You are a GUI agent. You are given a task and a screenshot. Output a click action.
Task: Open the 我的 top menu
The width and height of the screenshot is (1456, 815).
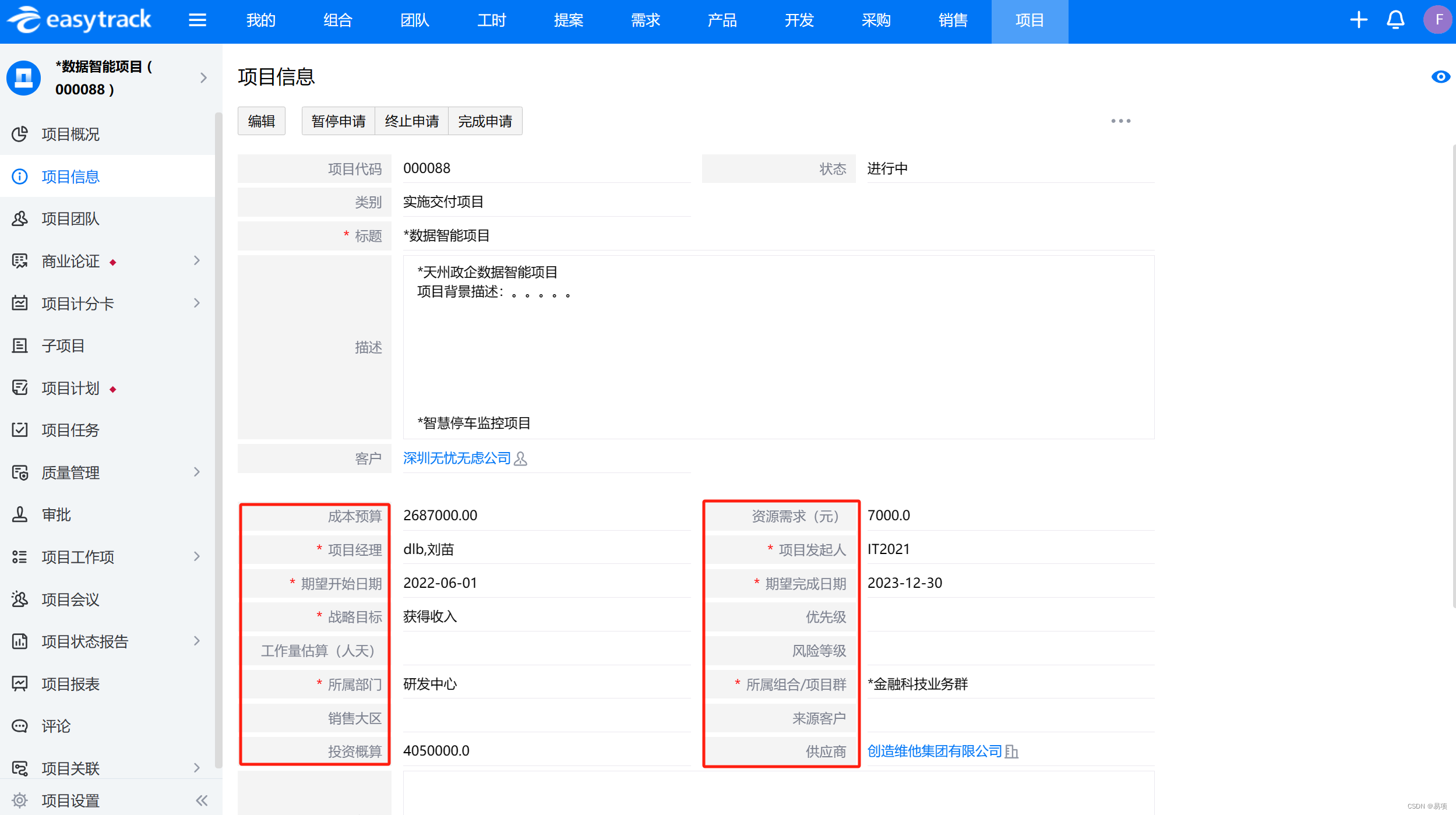[x=260, y=21]
